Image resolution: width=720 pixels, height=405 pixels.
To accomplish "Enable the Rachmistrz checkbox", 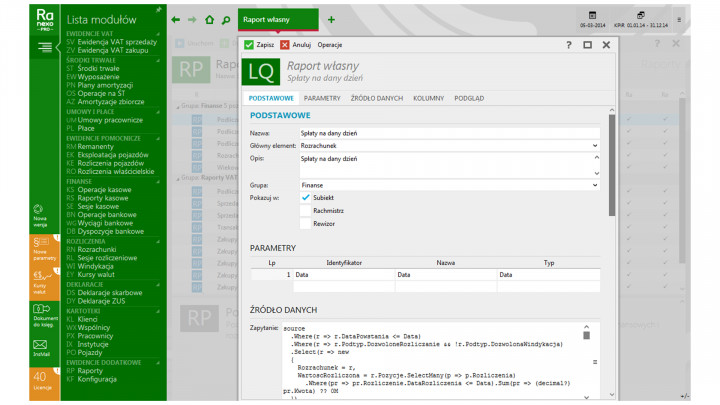I will (x=306, y=210).
